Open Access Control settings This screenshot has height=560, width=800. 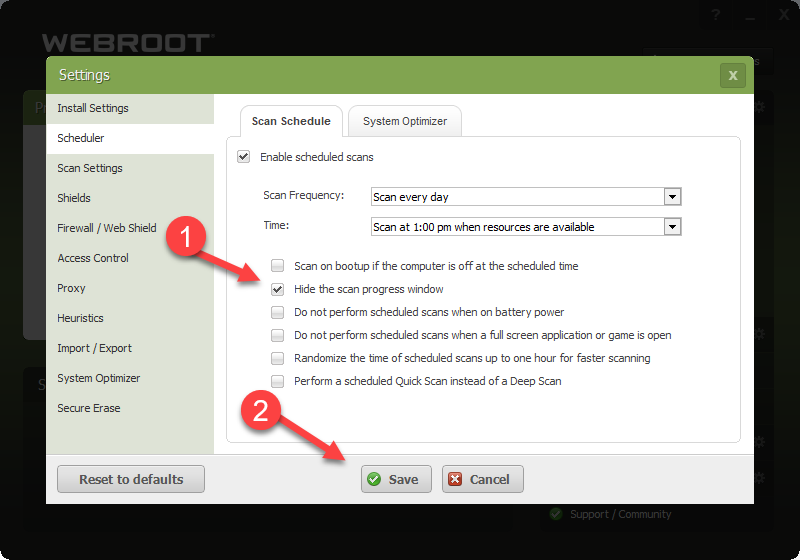coord(130,258)
